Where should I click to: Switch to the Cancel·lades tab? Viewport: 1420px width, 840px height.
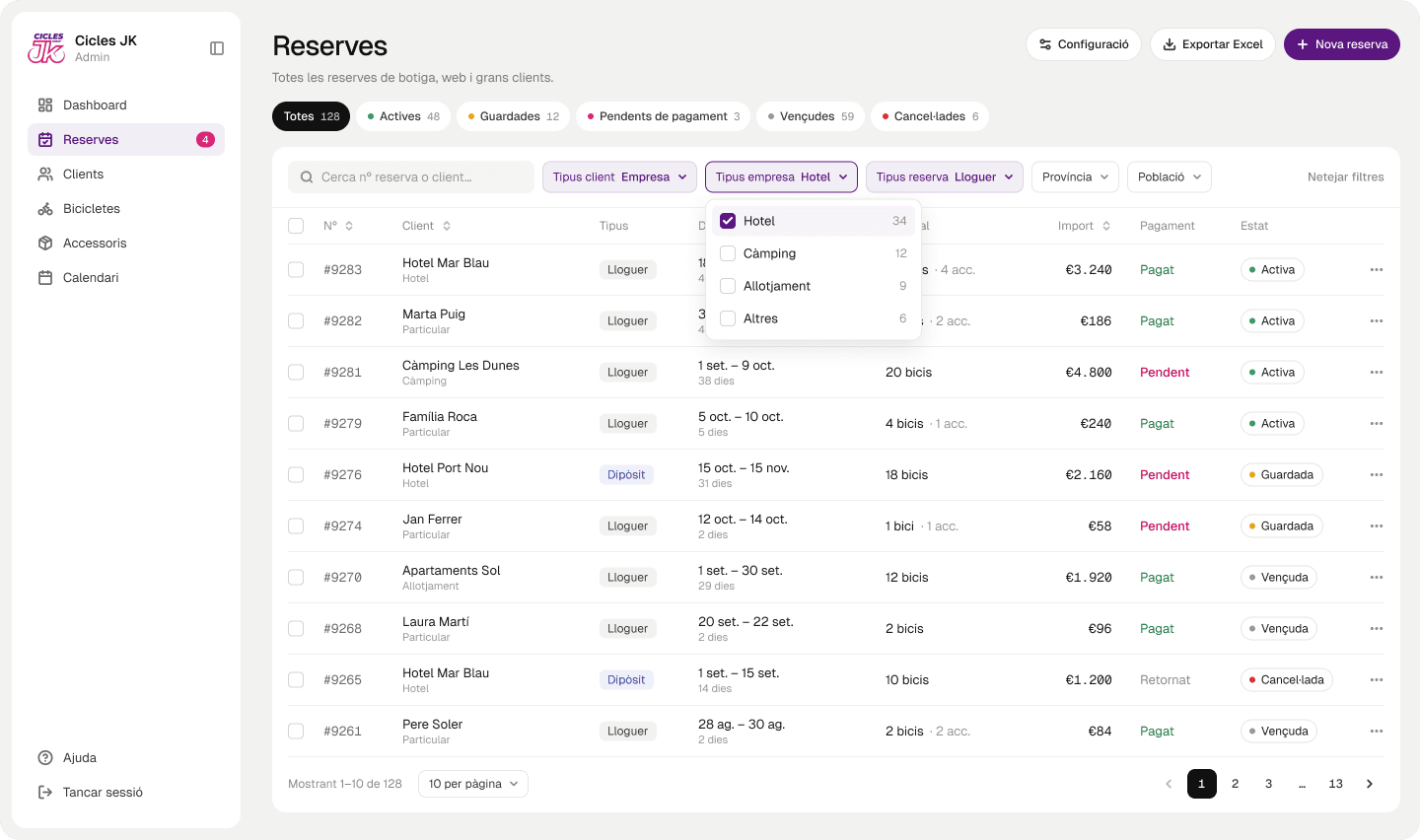point(930,116)
